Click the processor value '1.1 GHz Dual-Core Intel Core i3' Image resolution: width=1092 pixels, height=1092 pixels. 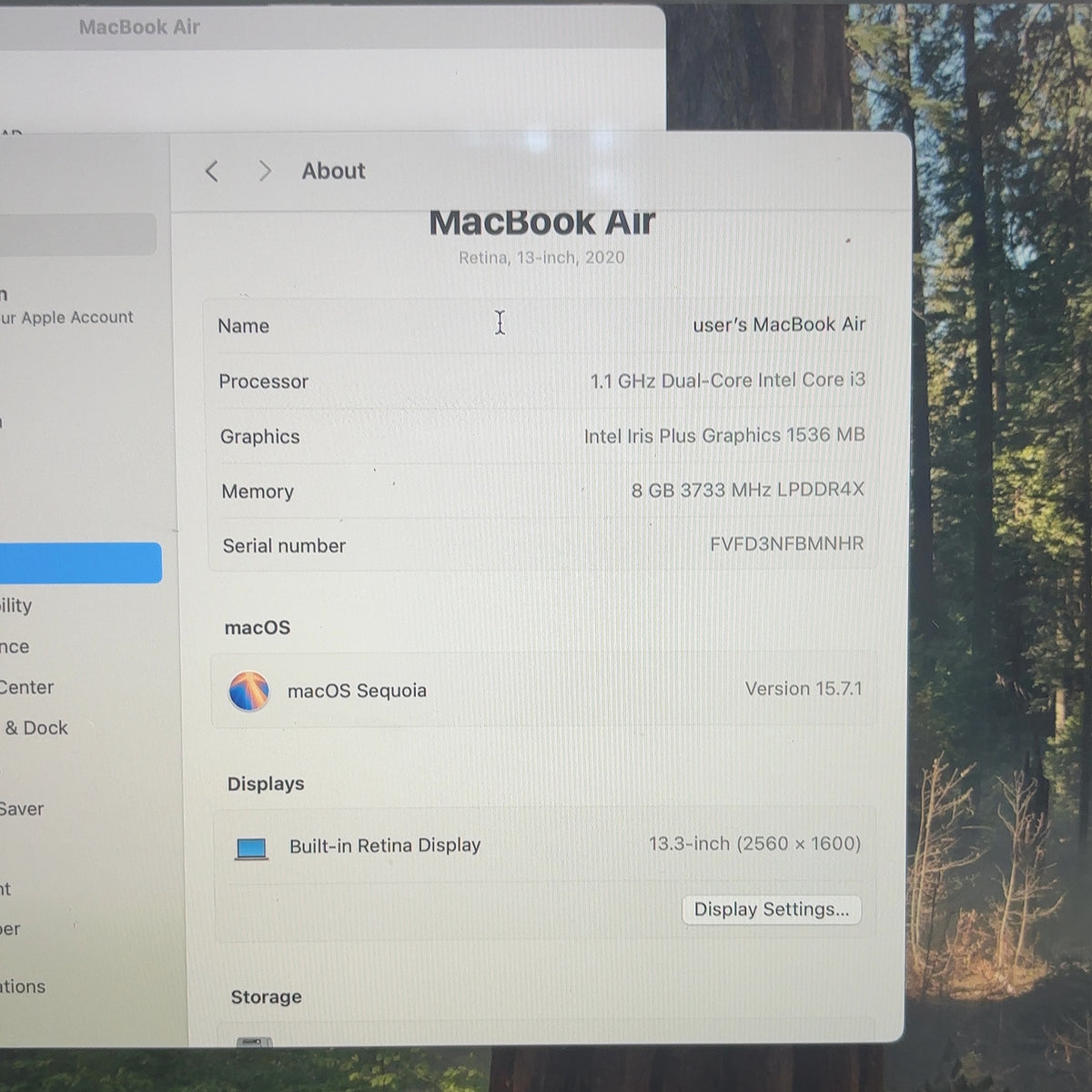[728, 380]
